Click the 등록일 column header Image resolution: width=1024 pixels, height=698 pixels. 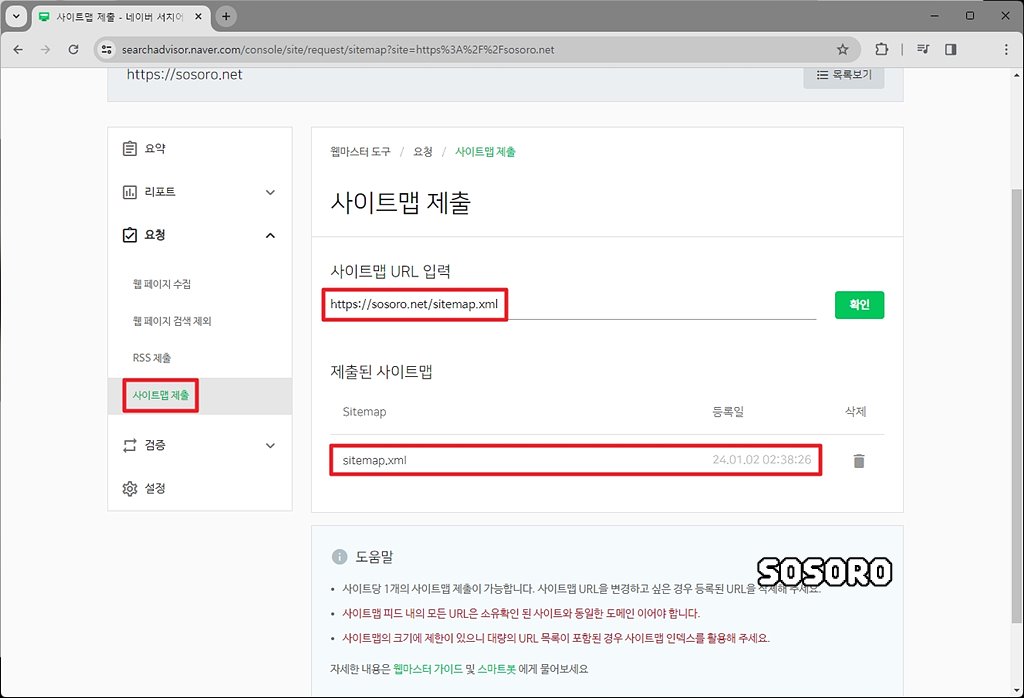(x=728, y=412)
